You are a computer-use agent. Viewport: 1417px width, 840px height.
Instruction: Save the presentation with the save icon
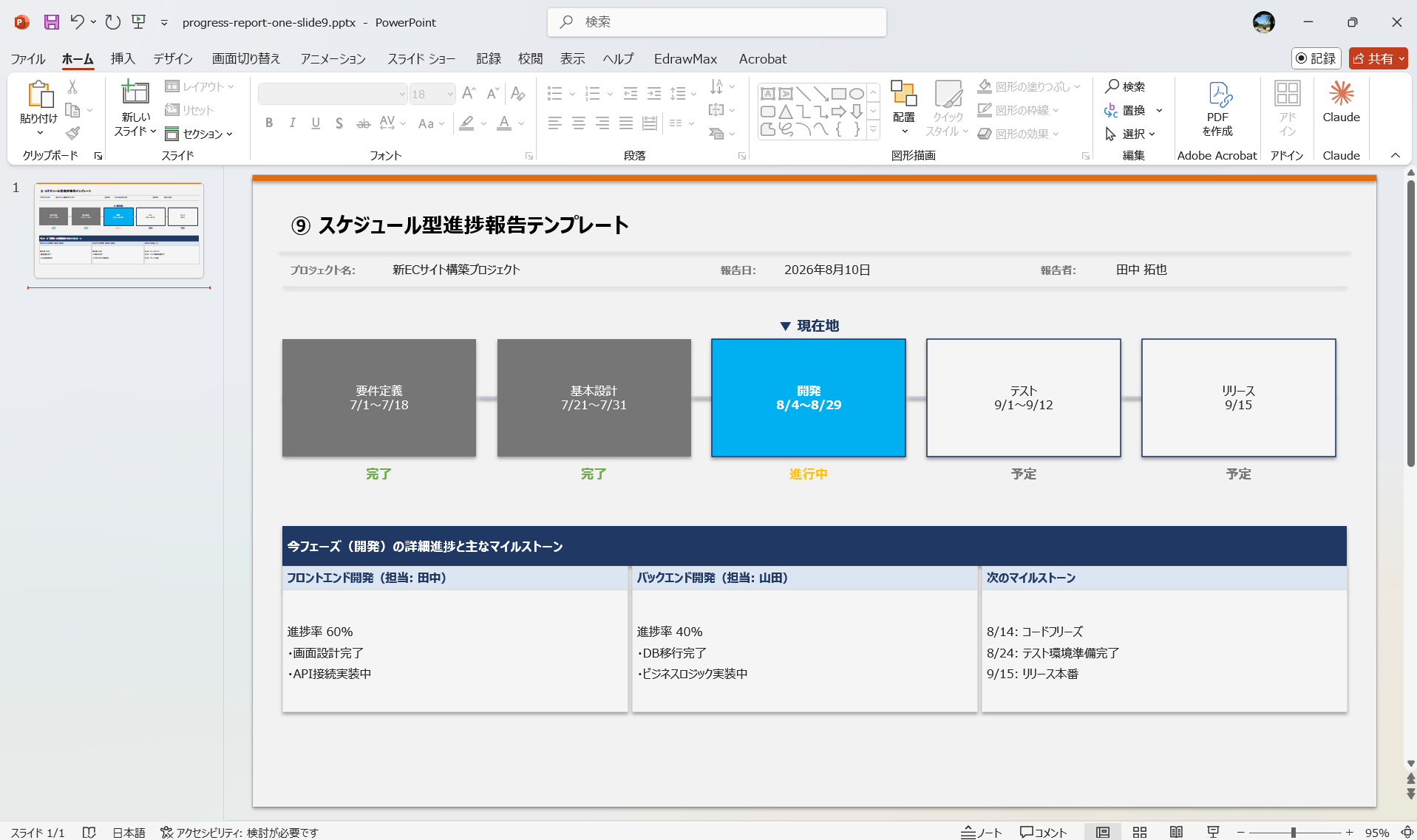pyautogui.click(x=51, y=22)
